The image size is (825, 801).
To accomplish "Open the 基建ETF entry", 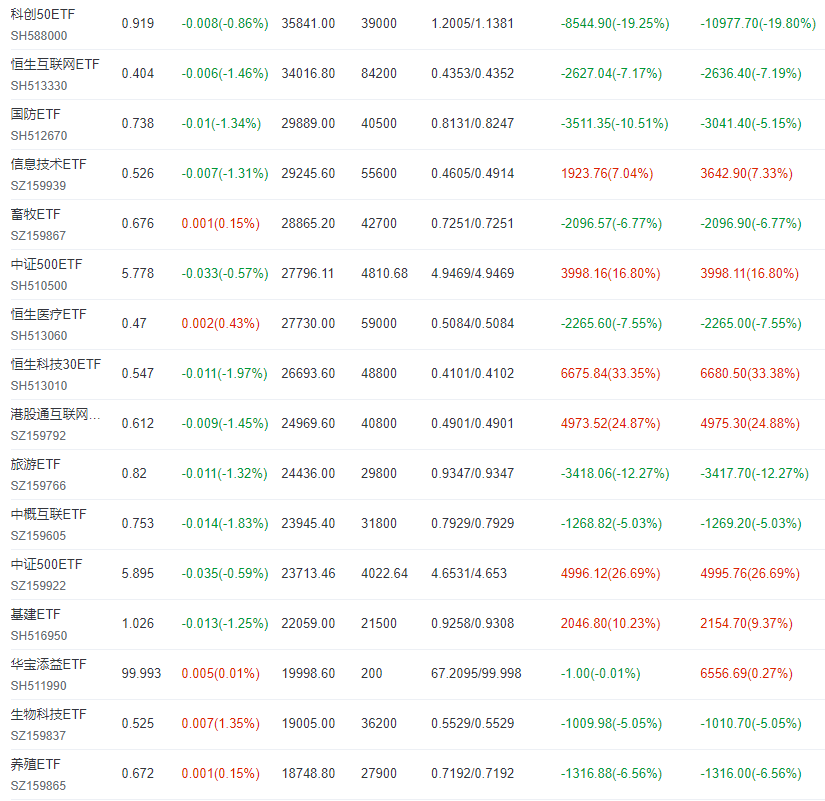I will click(35, 614).
